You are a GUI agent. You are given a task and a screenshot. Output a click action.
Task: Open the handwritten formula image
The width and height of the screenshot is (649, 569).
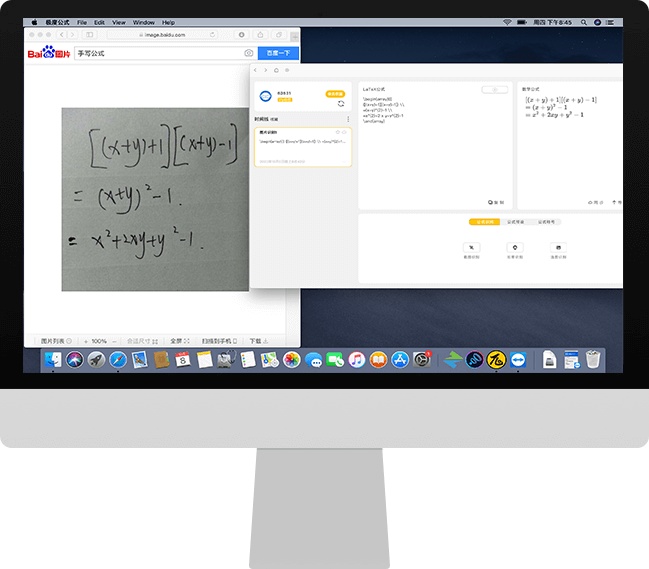click(155, 199)
